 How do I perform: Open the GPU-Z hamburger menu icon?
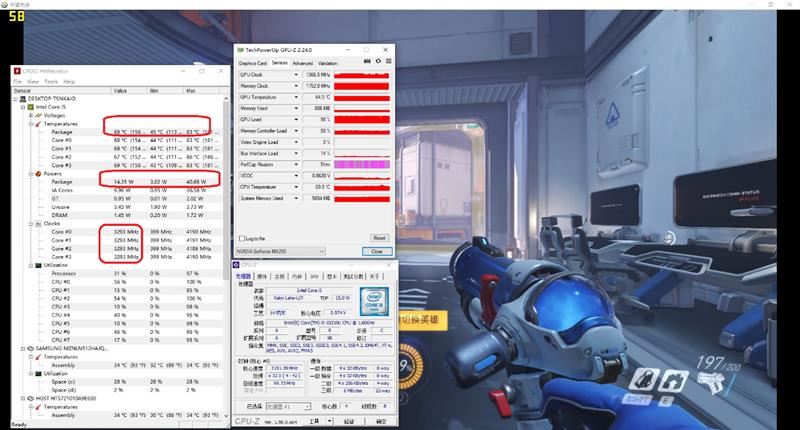coord(389,61)
